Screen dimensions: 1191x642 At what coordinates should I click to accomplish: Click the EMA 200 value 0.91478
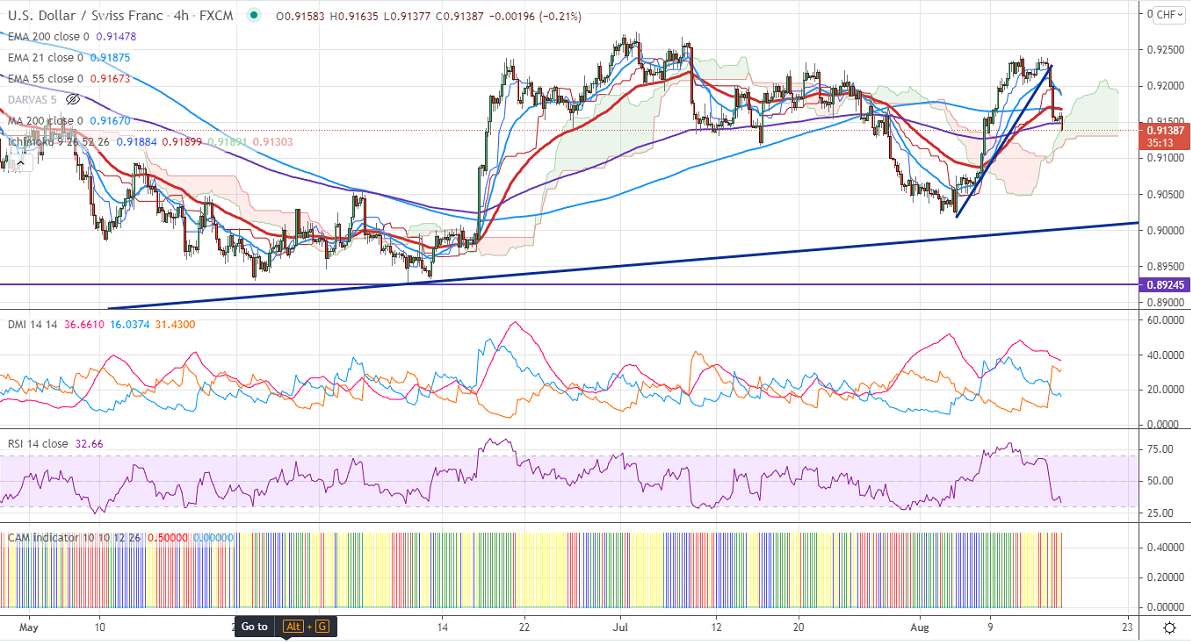[x=116, y=36]
